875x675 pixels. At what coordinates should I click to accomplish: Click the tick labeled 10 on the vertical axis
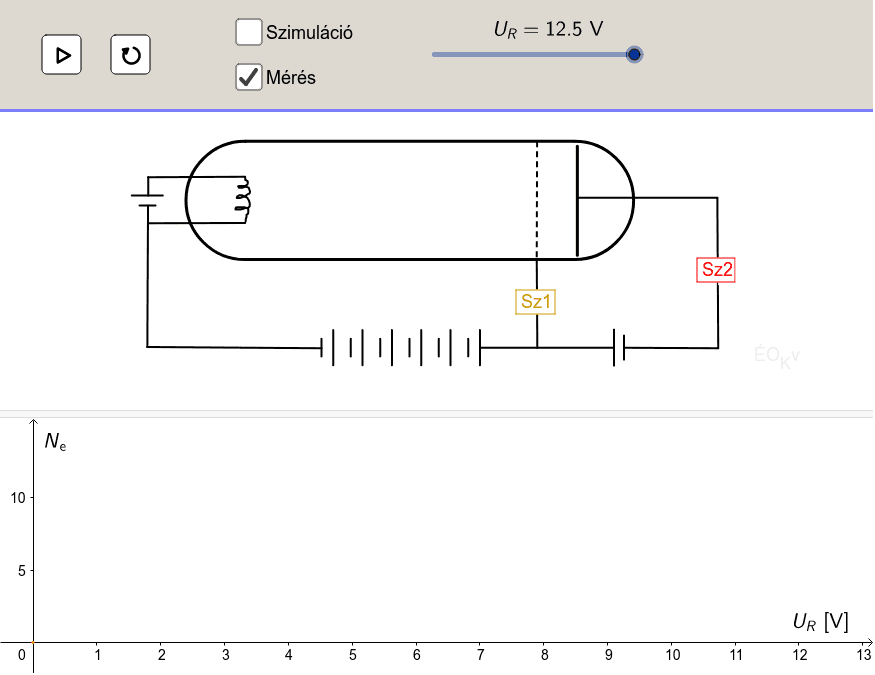coord(19,498)
